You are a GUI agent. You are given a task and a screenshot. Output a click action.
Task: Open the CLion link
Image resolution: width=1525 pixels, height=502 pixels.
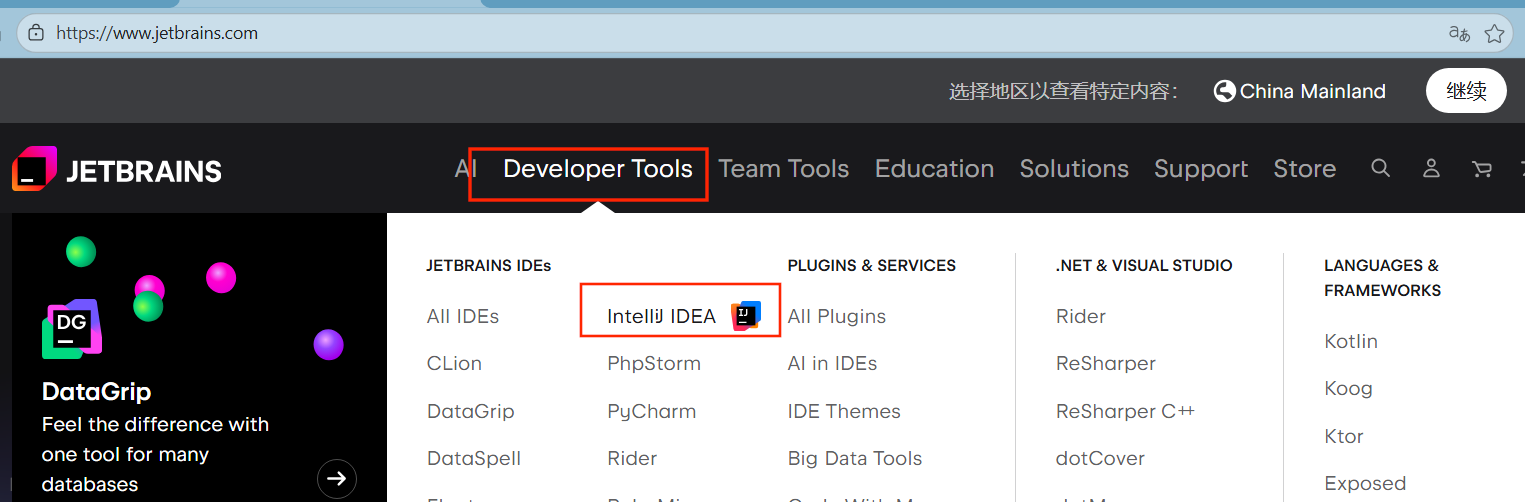pos(454,363)
